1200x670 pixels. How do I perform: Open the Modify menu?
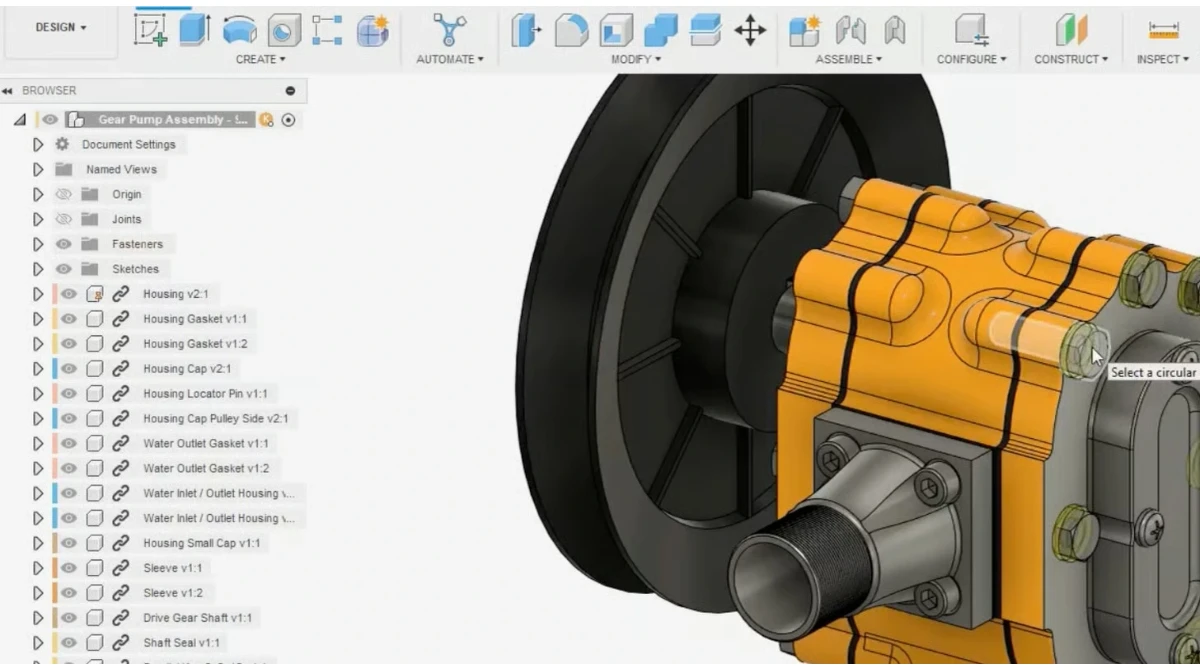click(x=636, y=60)
